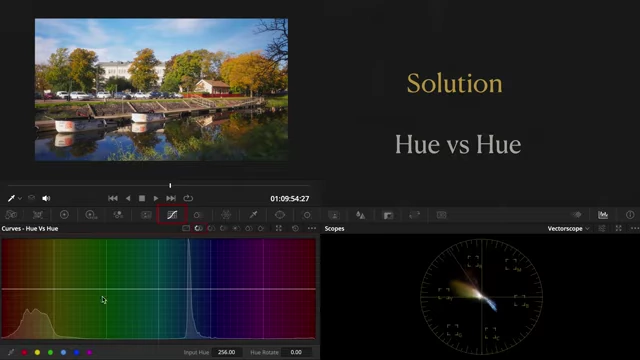
Task: Switch to Hue Vs Sat curve mode
Action: point(211,228)
